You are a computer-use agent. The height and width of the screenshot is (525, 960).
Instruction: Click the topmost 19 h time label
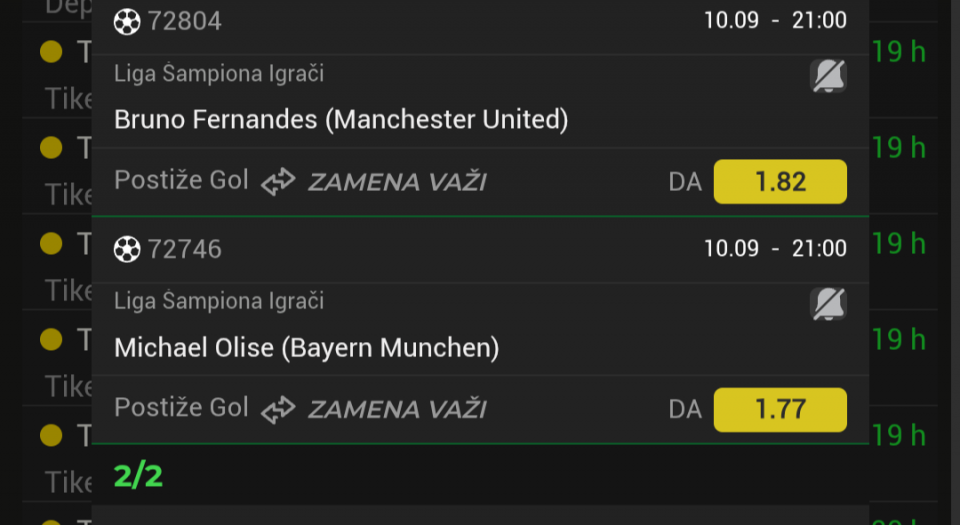coord(898,51)
